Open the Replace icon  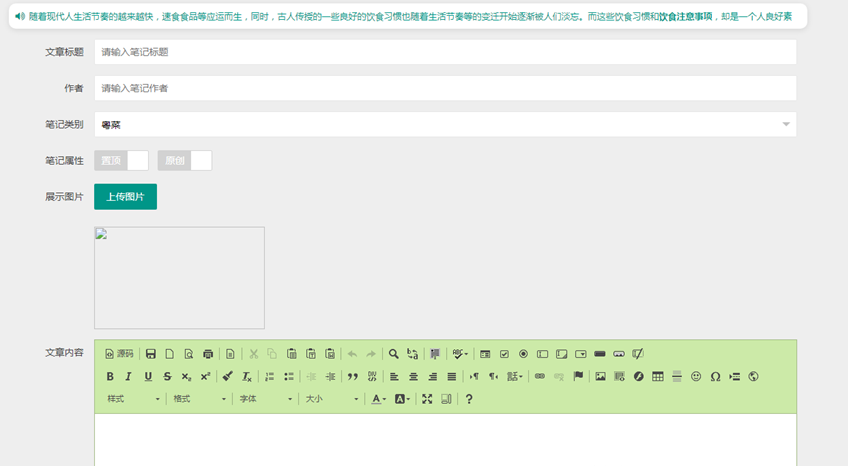[x=413, y=354]
